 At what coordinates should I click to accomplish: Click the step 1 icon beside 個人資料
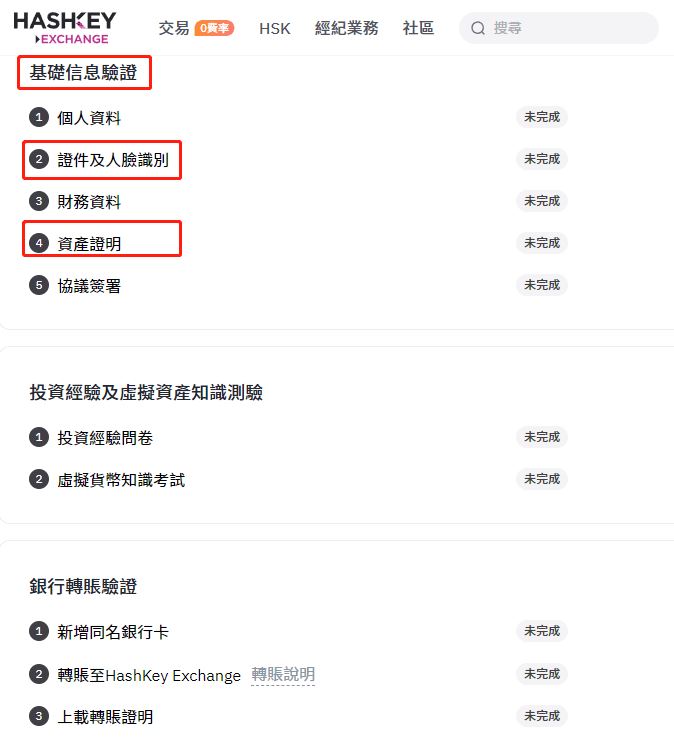[x=39, y=118]
